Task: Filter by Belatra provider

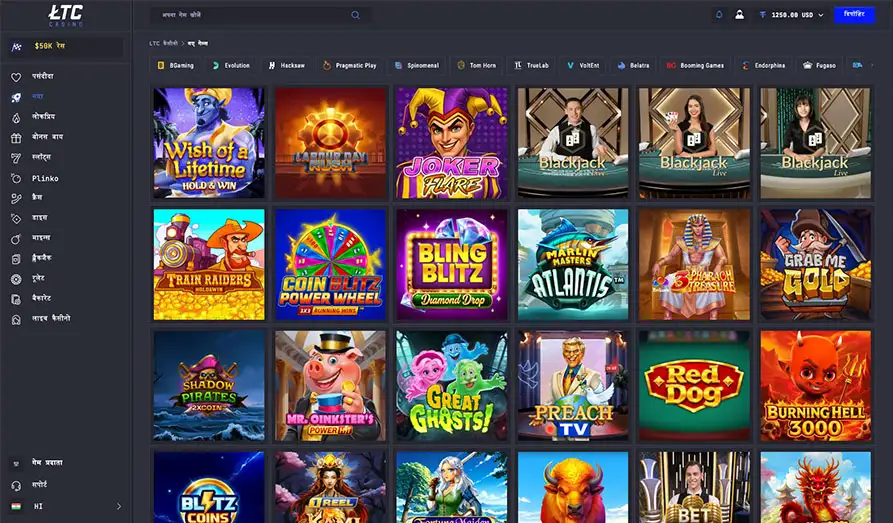Action: 633,66
